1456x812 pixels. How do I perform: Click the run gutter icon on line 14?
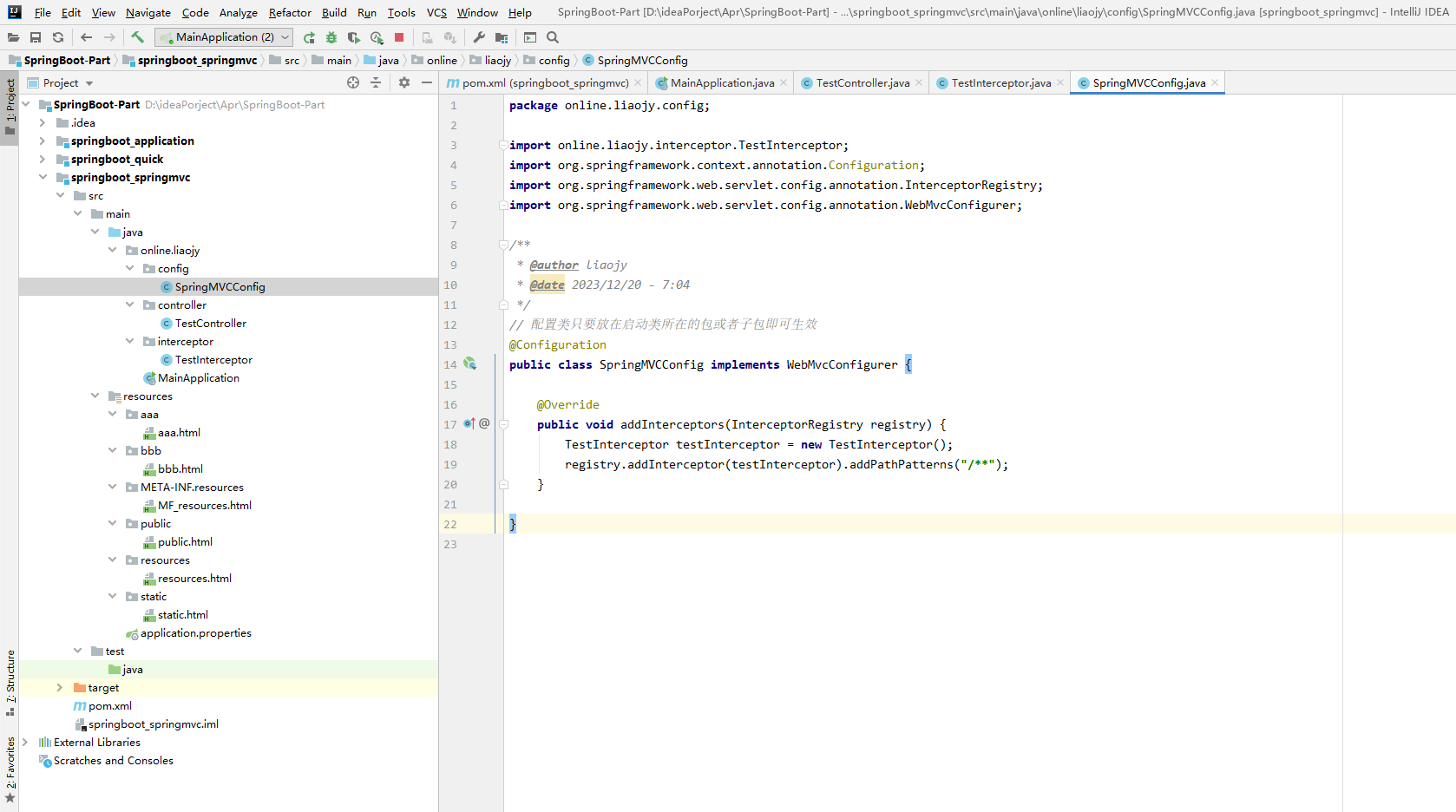[469, 364]
